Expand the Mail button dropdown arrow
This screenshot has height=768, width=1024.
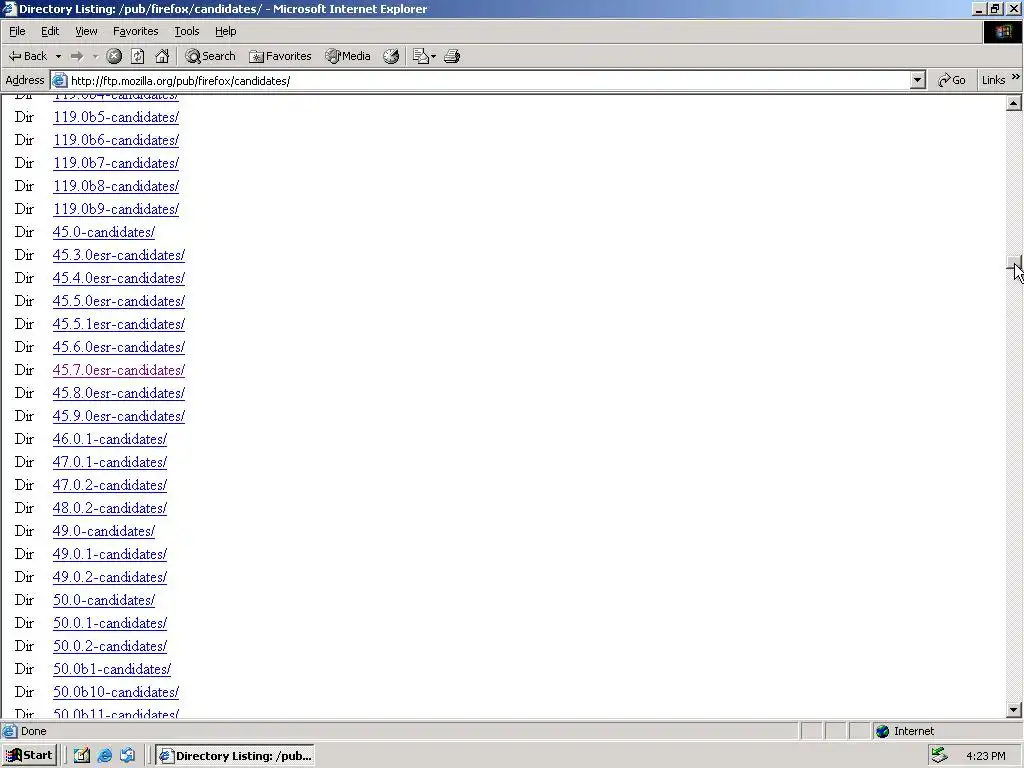pyautogui.click(x=434, y=56)
